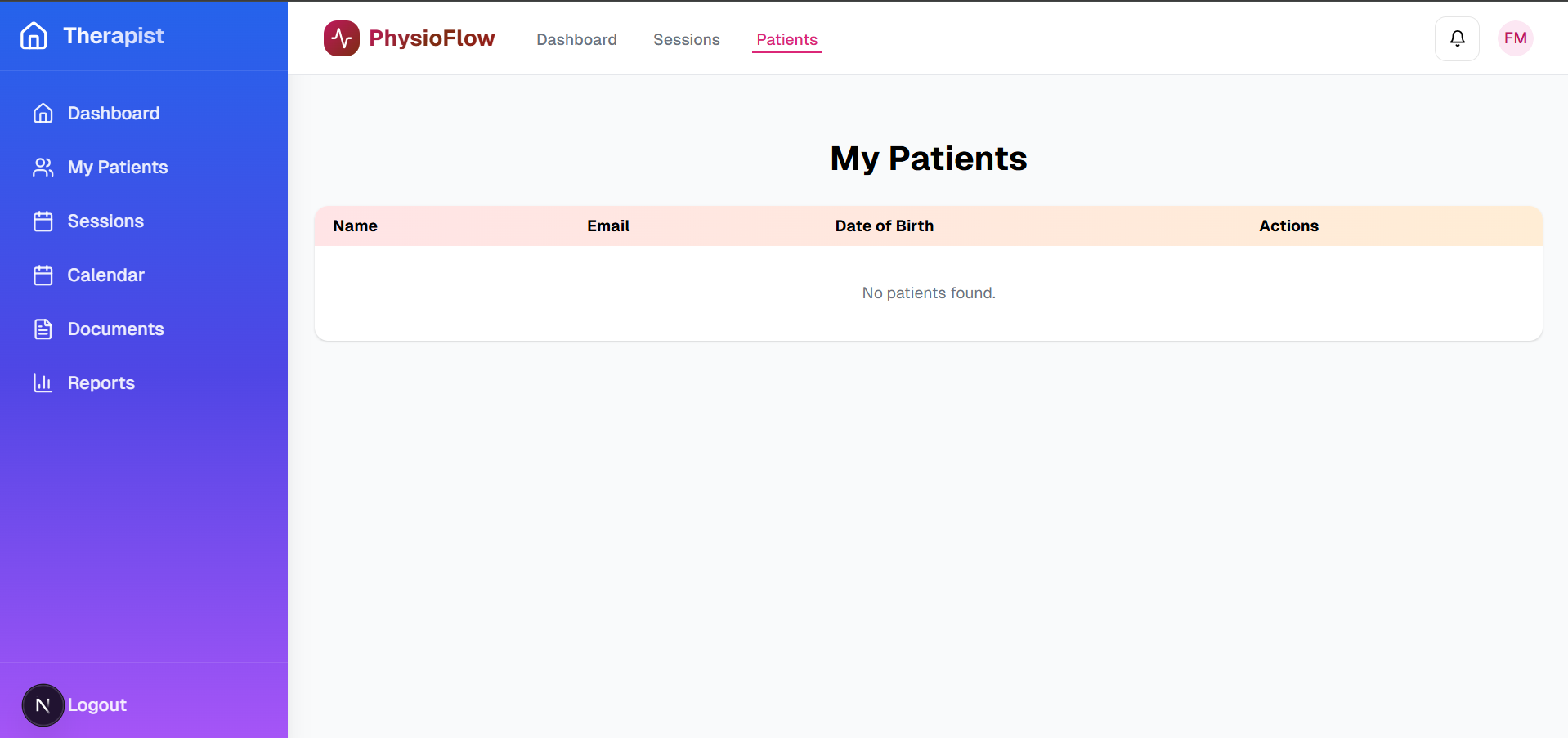1568x738 pixels.
Task: Click the Therapist home icon in sidebar header
Action: [x=34, y=35]
